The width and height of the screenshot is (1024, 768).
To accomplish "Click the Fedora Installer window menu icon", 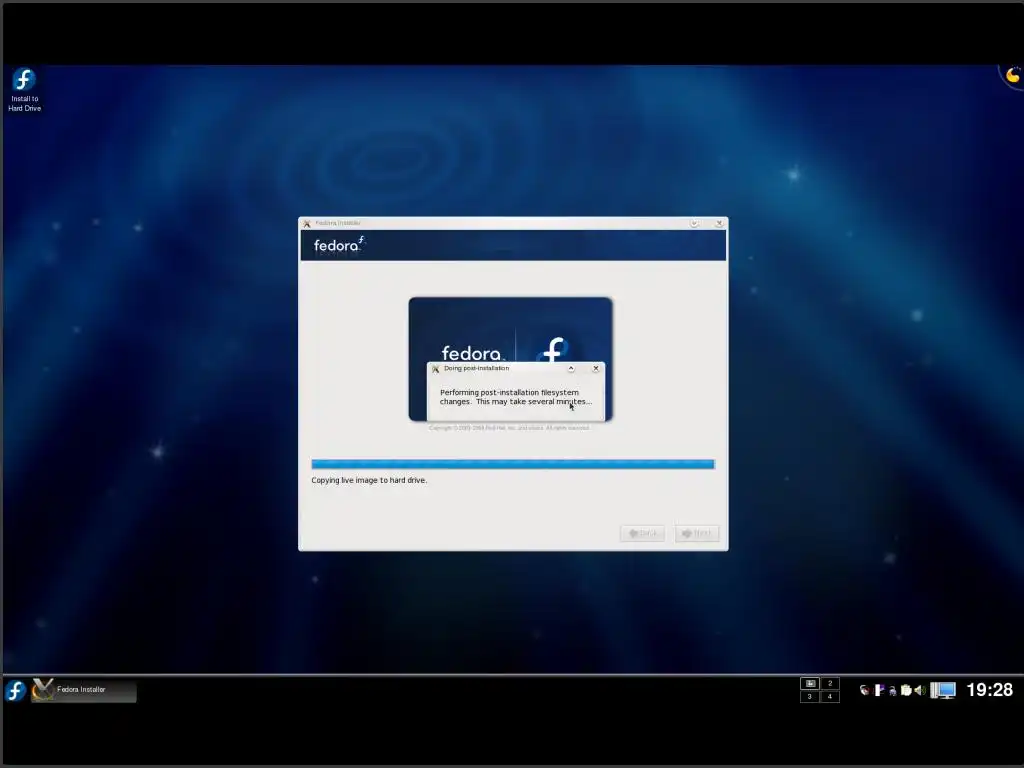I will 307,223.
